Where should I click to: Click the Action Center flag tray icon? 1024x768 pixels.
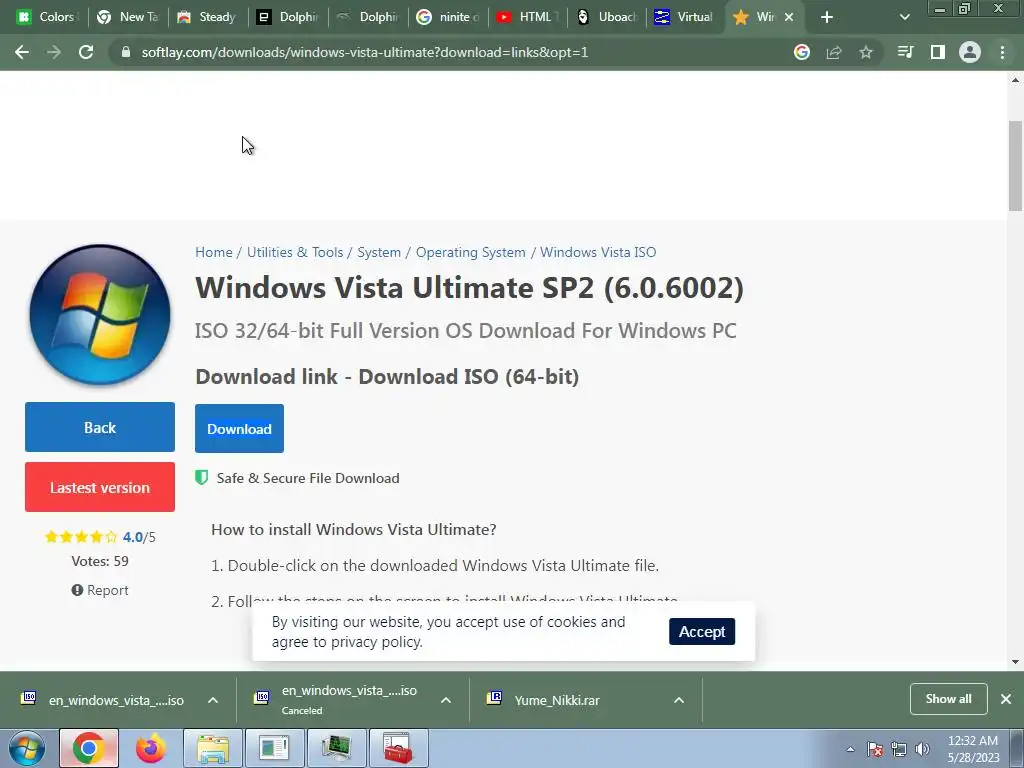875,749
